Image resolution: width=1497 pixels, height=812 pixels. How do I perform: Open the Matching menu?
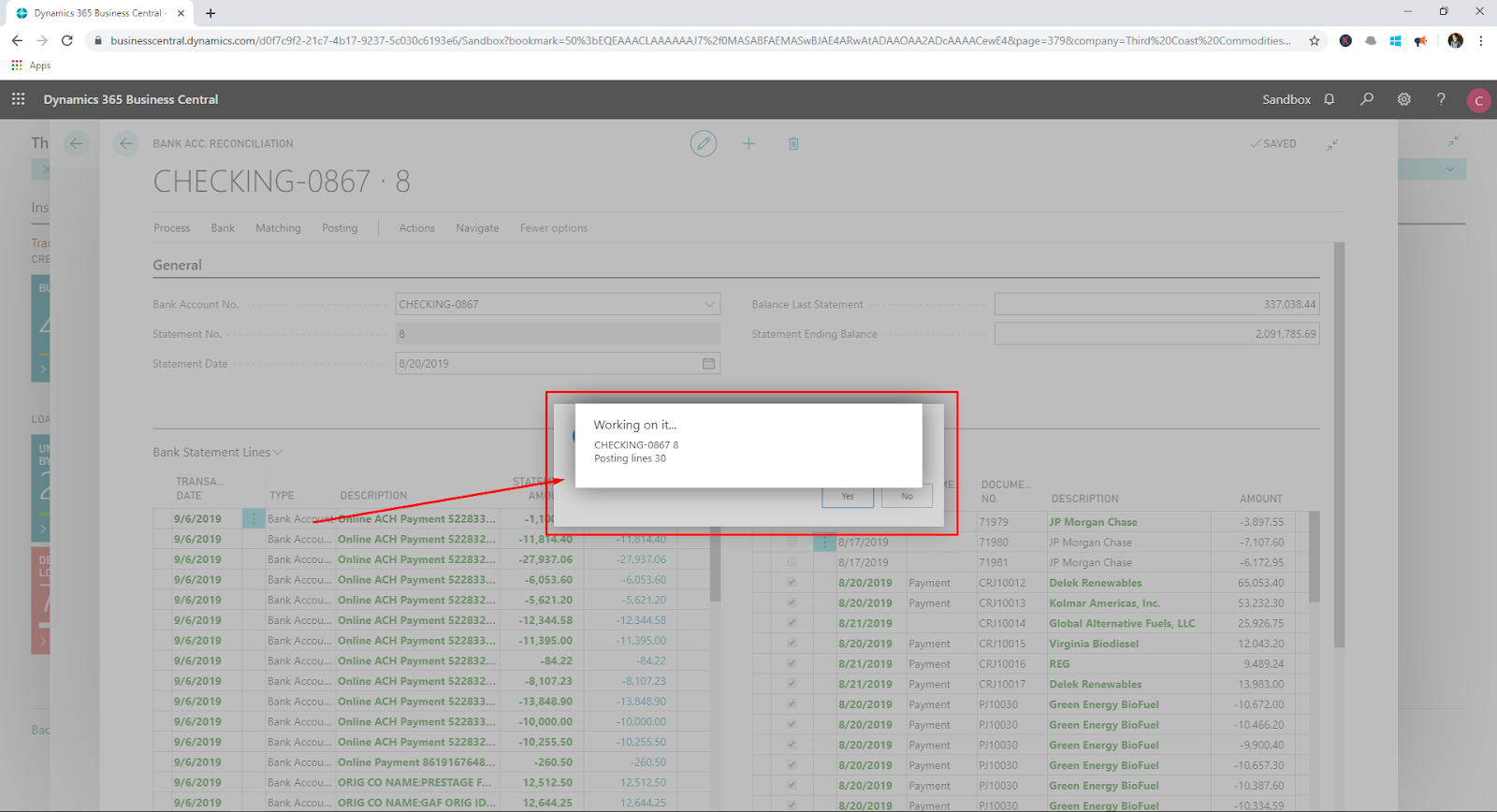(278, 228)
